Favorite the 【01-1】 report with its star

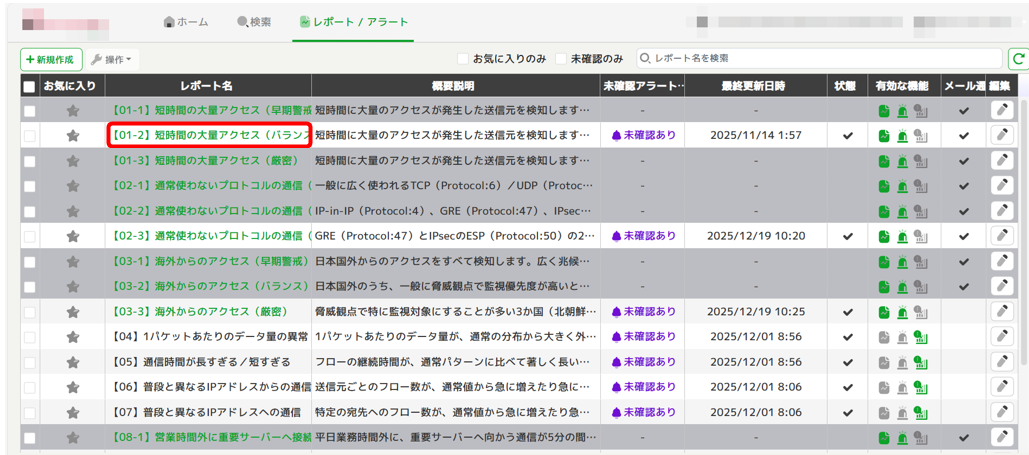[x=73, y=110]
